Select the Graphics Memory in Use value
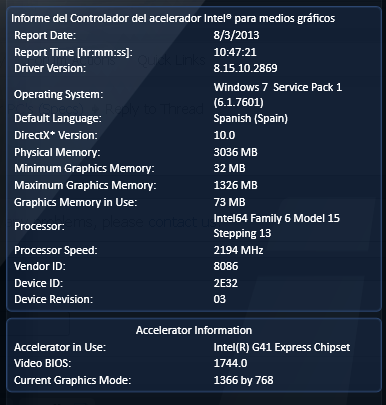This screenshot has width=386, height=405. [x=229, y=202]
